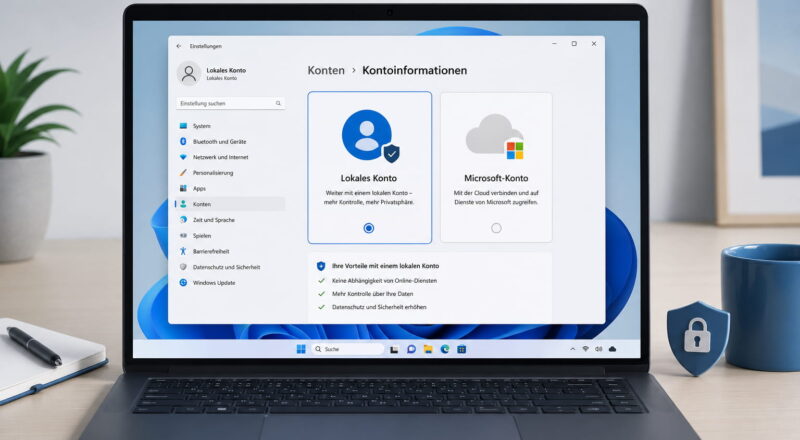
Task: Click 'Datenschutz und Sicherheit erhöhen' text
Action: tap(379, 307)
